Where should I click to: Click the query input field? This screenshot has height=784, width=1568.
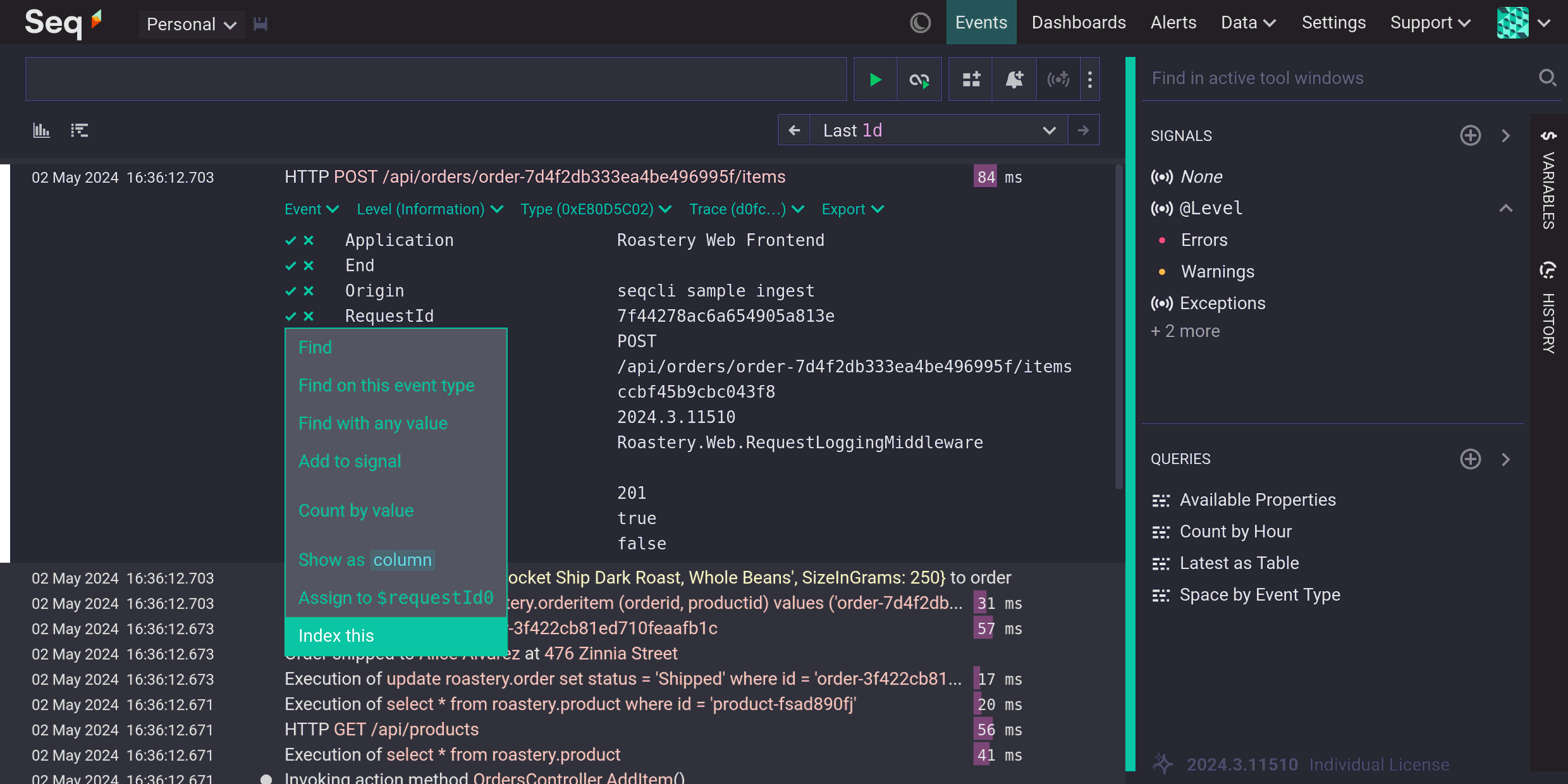(x=436, y=79)
